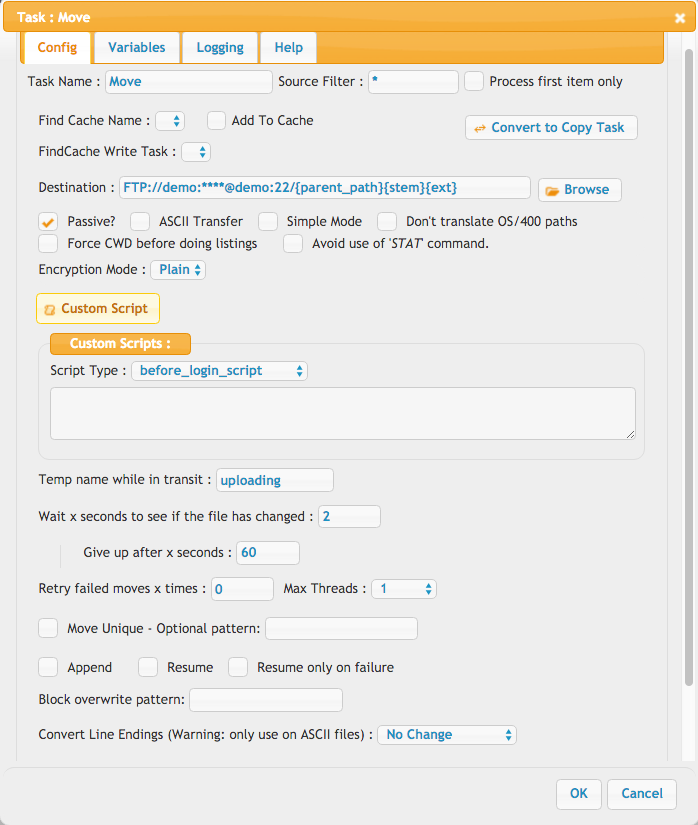The width and height of the screenshot is (698, 825).
Task: Open the Max Threads dropdown
Action: [404, 589]
